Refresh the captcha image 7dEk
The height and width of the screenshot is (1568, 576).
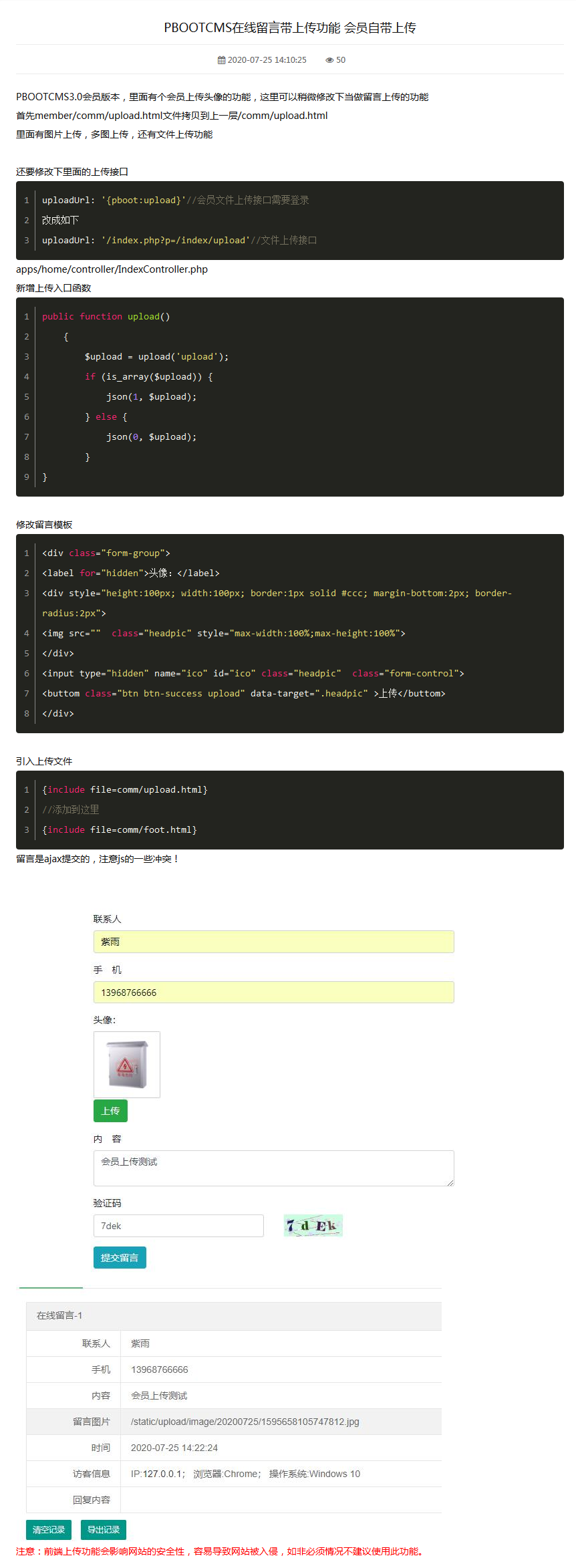click(x=313, y=1225)
